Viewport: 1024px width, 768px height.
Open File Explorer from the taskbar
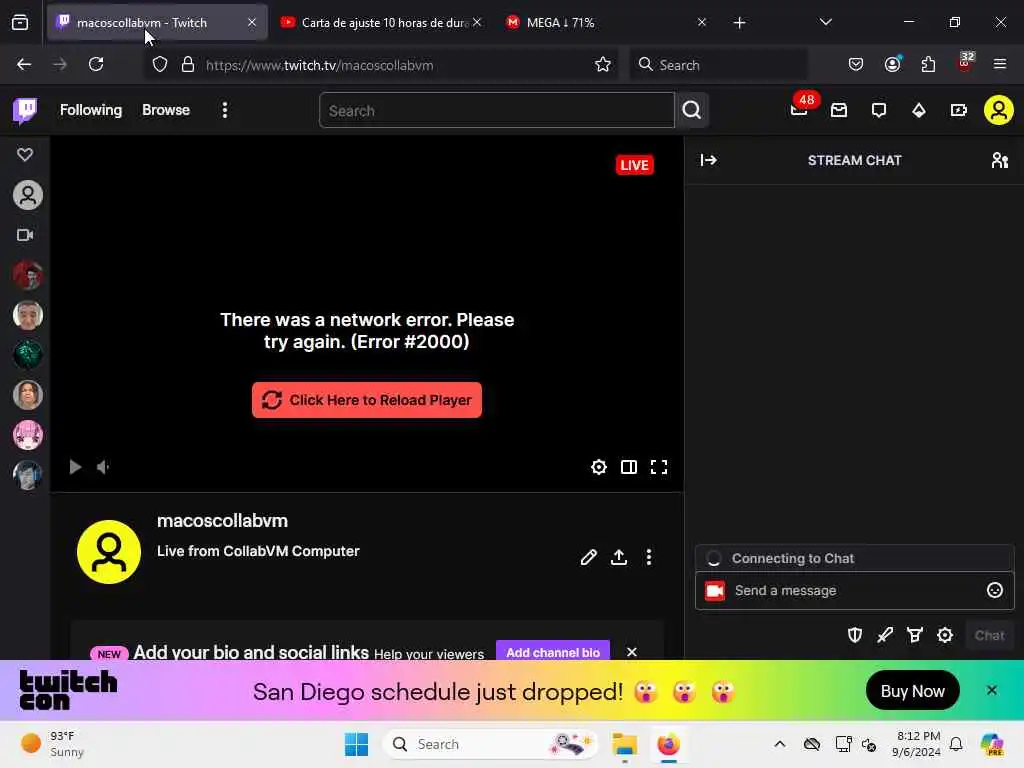624,744
